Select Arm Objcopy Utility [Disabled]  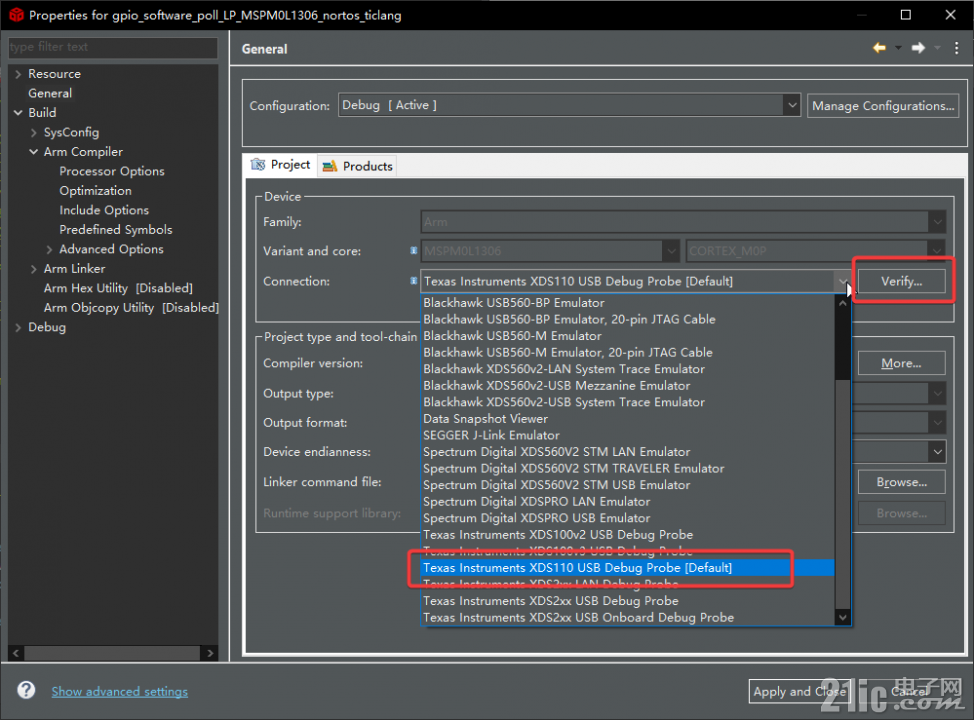[131, 308]
